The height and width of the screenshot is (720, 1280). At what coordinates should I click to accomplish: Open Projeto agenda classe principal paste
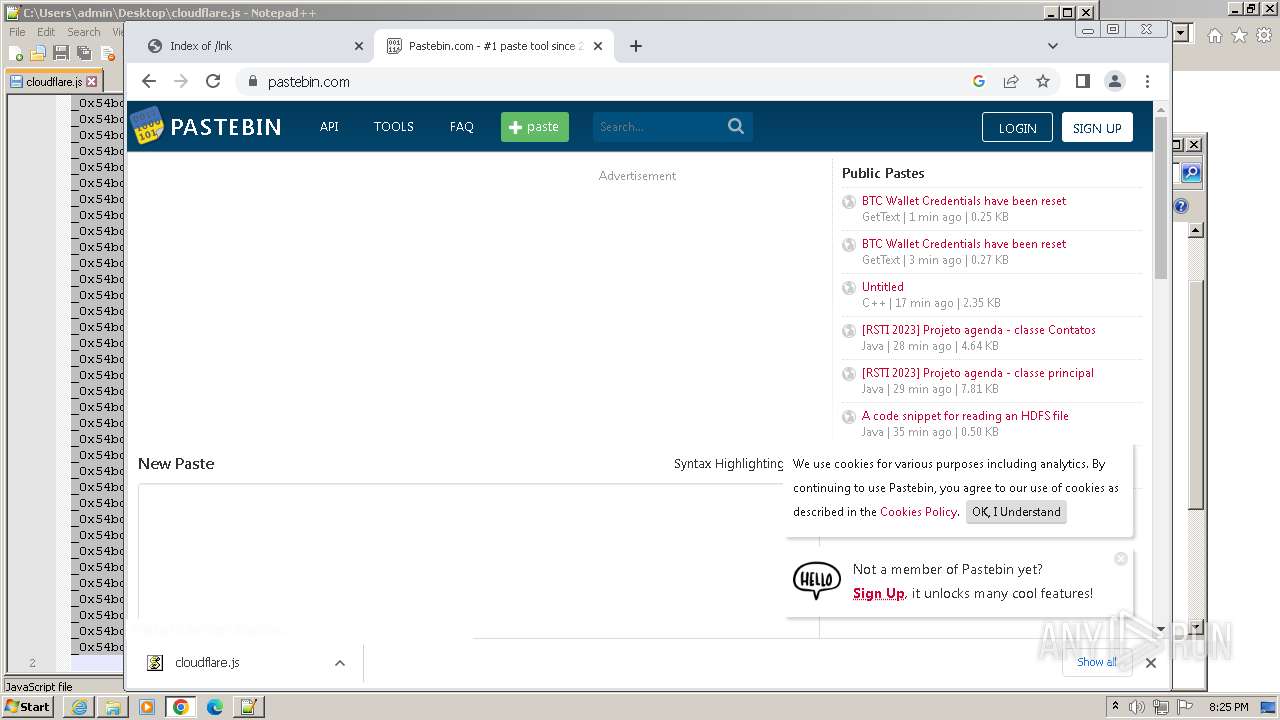coord(978,373)
